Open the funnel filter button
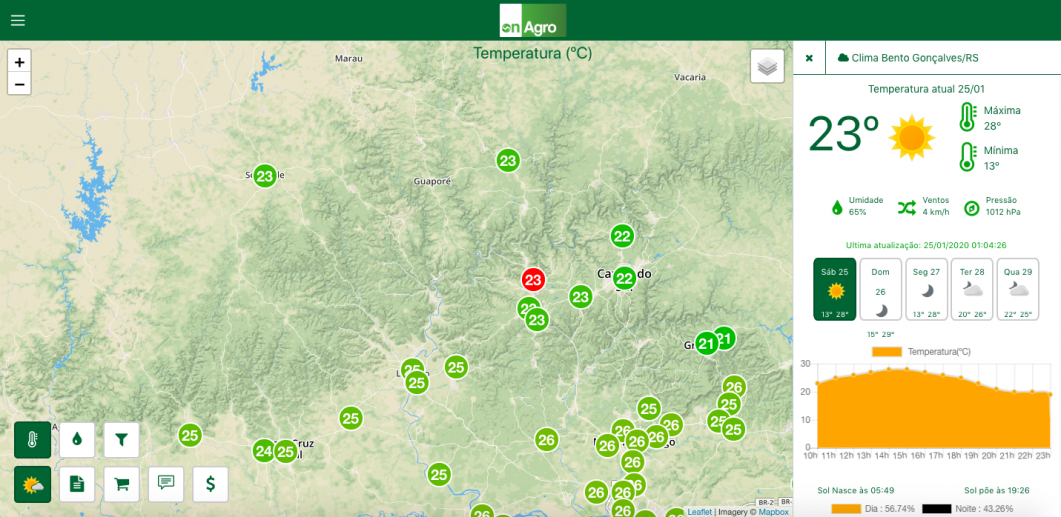The height and width of the screenshot is (517, 1061). pyautogui.click(x=122, y=440)
